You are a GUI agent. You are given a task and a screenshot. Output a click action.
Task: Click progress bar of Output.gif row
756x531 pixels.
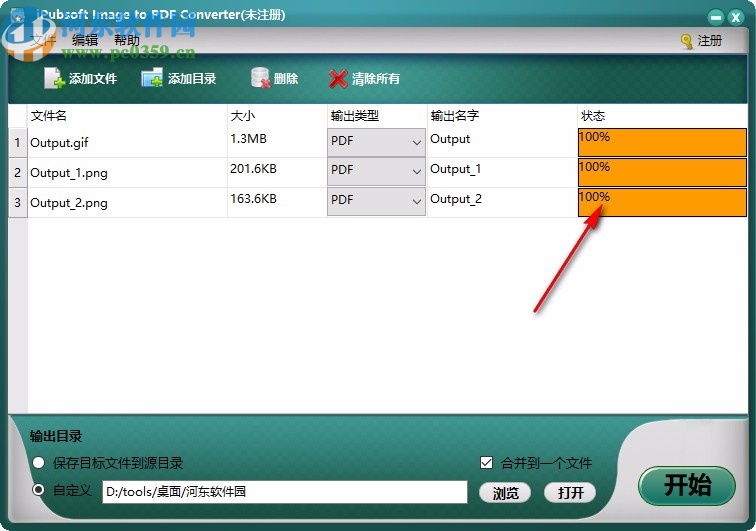tap(662, 142)
